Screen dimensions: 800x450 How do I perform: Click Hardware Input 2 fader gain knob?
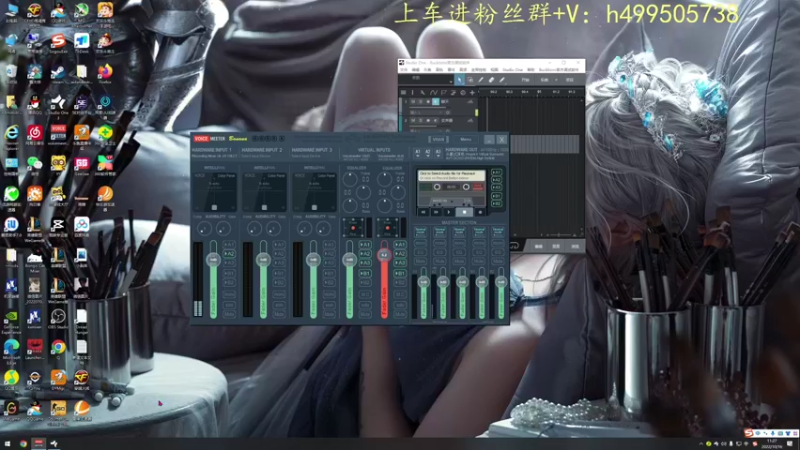point(263,260)
